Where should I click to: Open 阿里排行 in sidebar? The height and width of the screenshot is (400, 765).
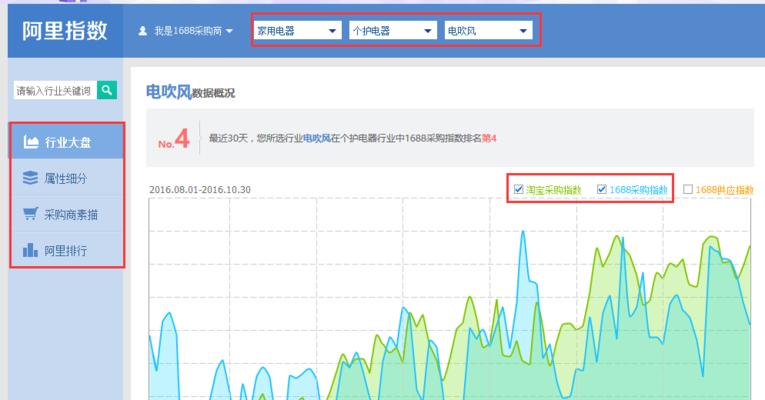tap(67, 250)
